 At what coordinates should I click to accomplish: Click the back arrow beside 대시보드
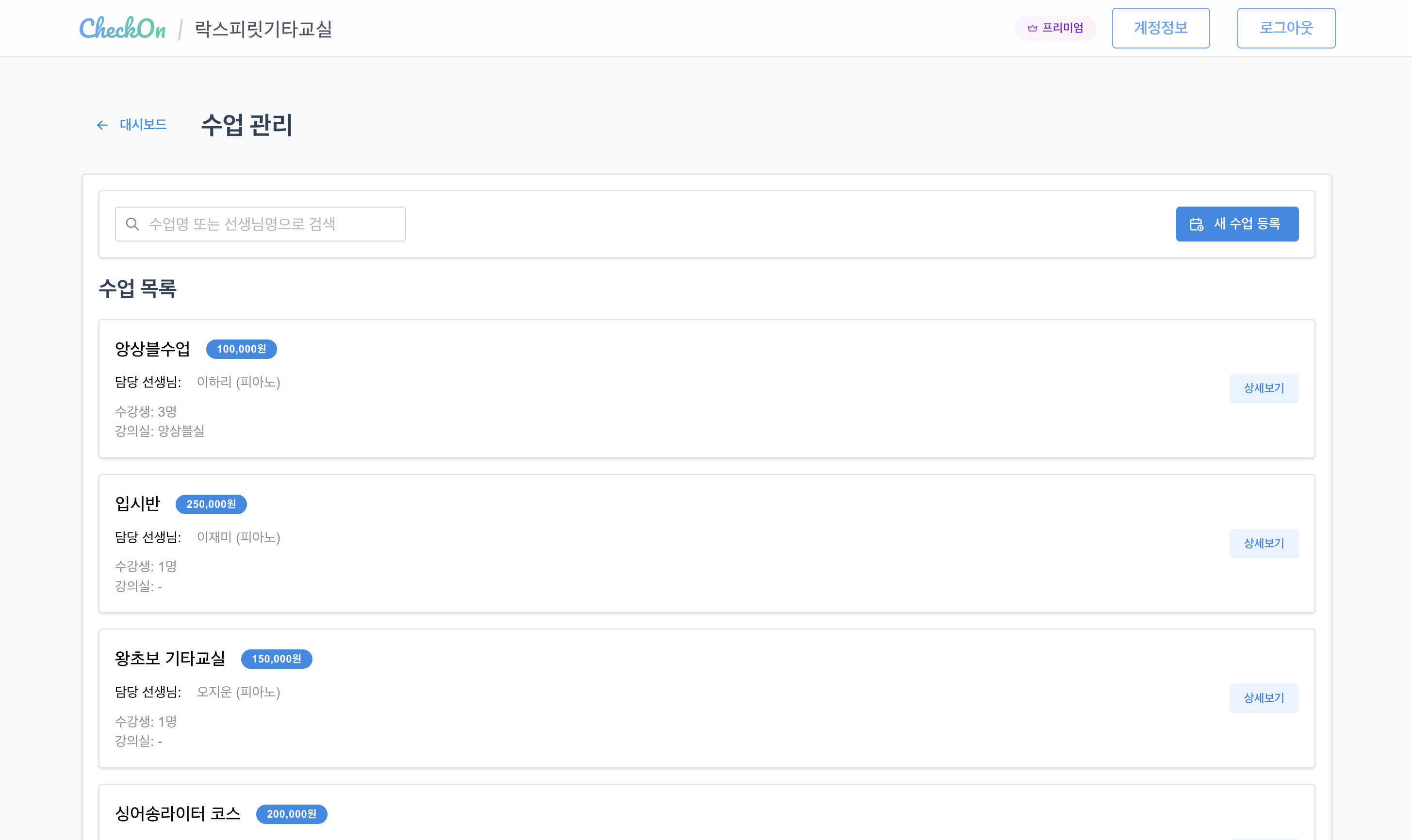click(102, 125)
